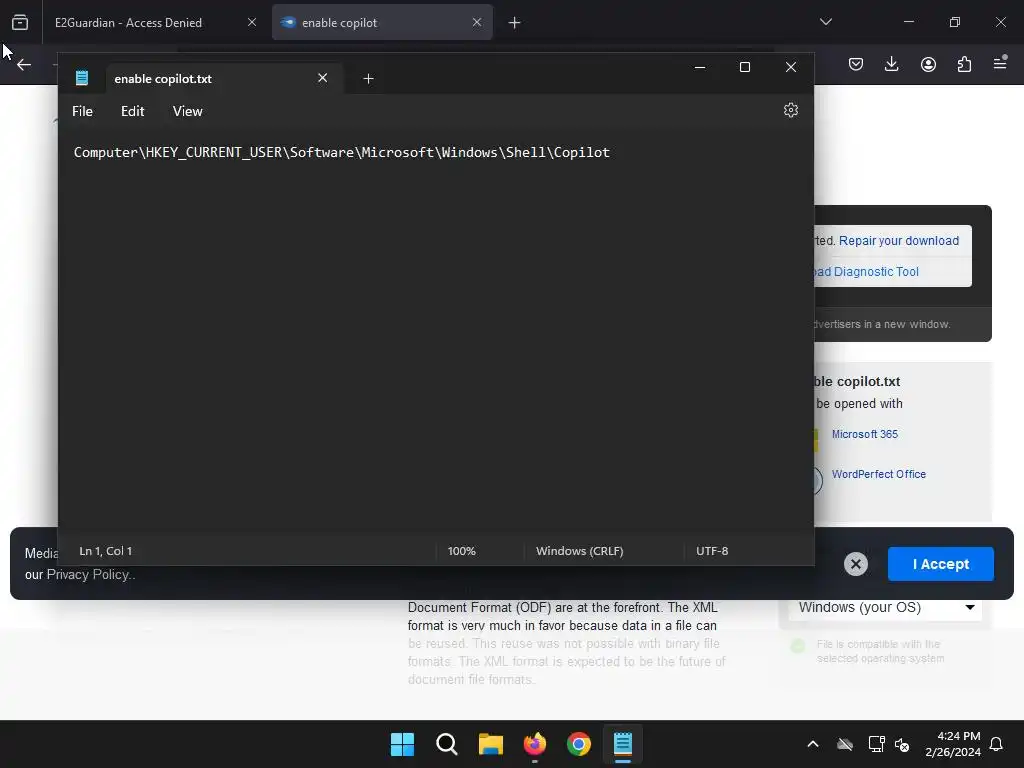The width and height of the screenshot is (1024, 768).
Task: Click the I Accept cookie button
Action: point(940,564)
